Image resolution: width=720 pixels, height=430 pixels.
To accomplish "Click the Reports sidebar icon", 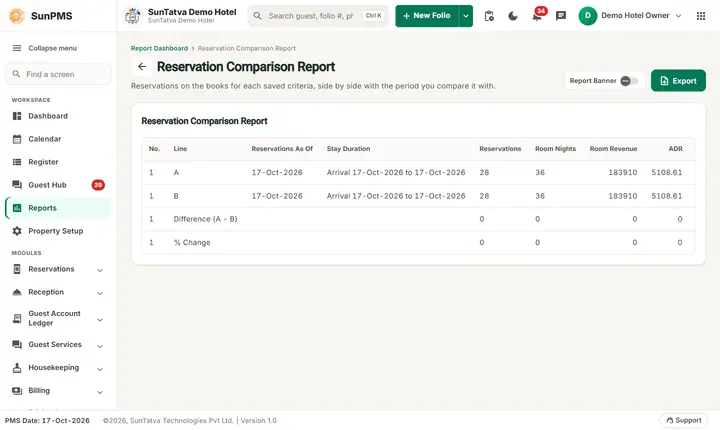I will coord(17,208).
